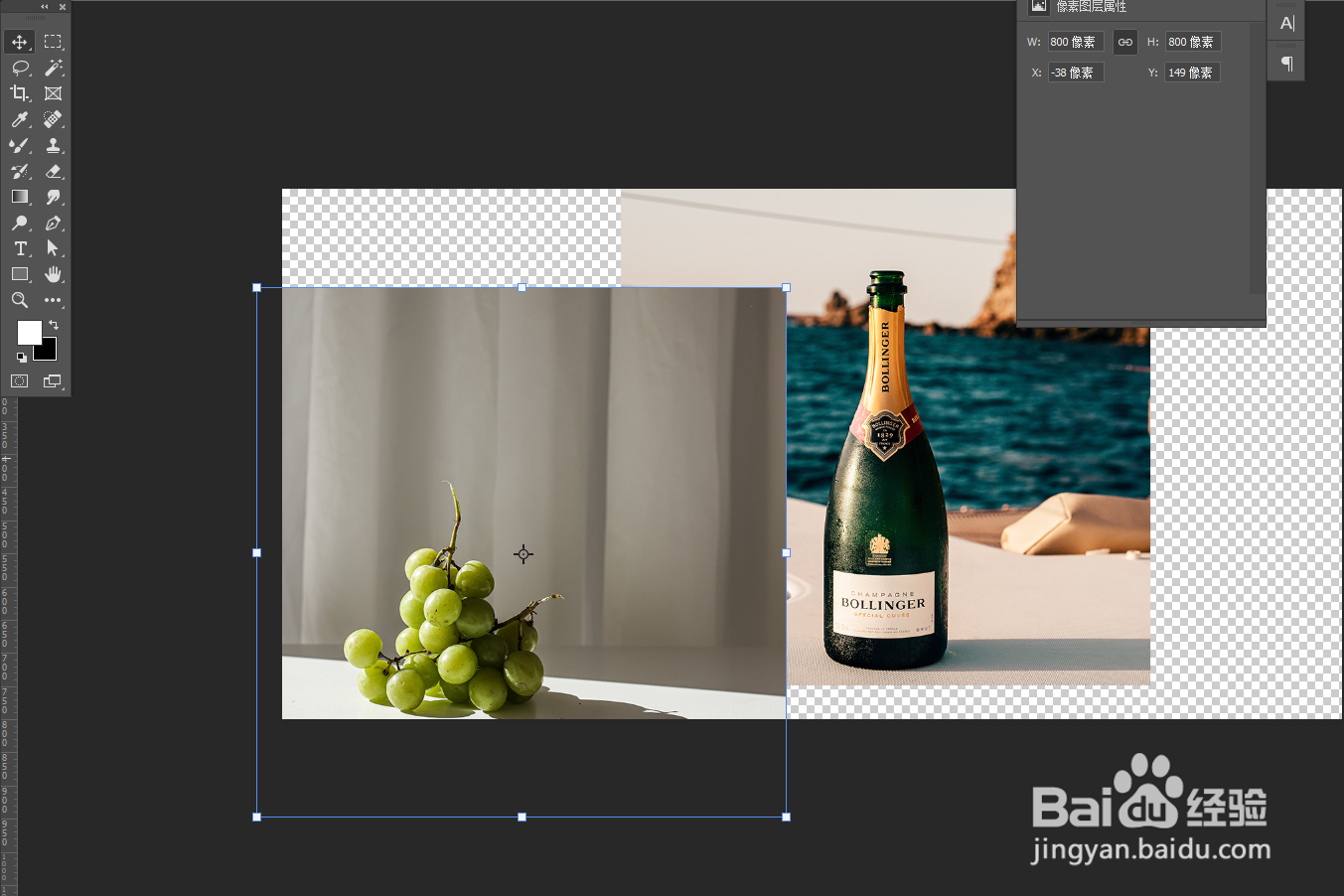Click the left-middle transform handle
Image resolution: width=1344 pixels, height=896 pixels.
coord(257,552)
